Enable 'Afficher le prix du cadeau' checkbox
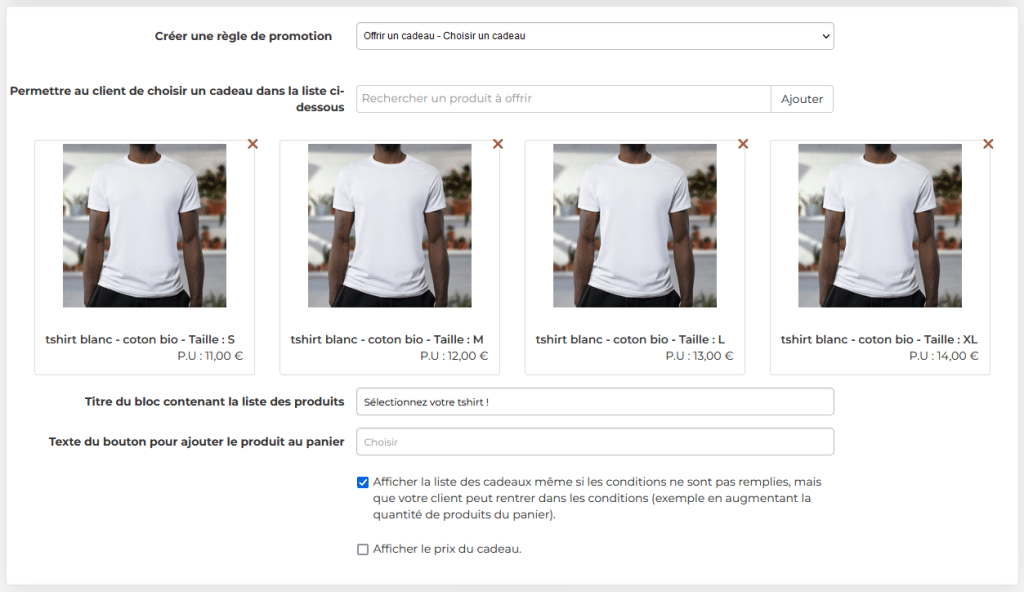The image size is (1024, 592). click(362, 550)
